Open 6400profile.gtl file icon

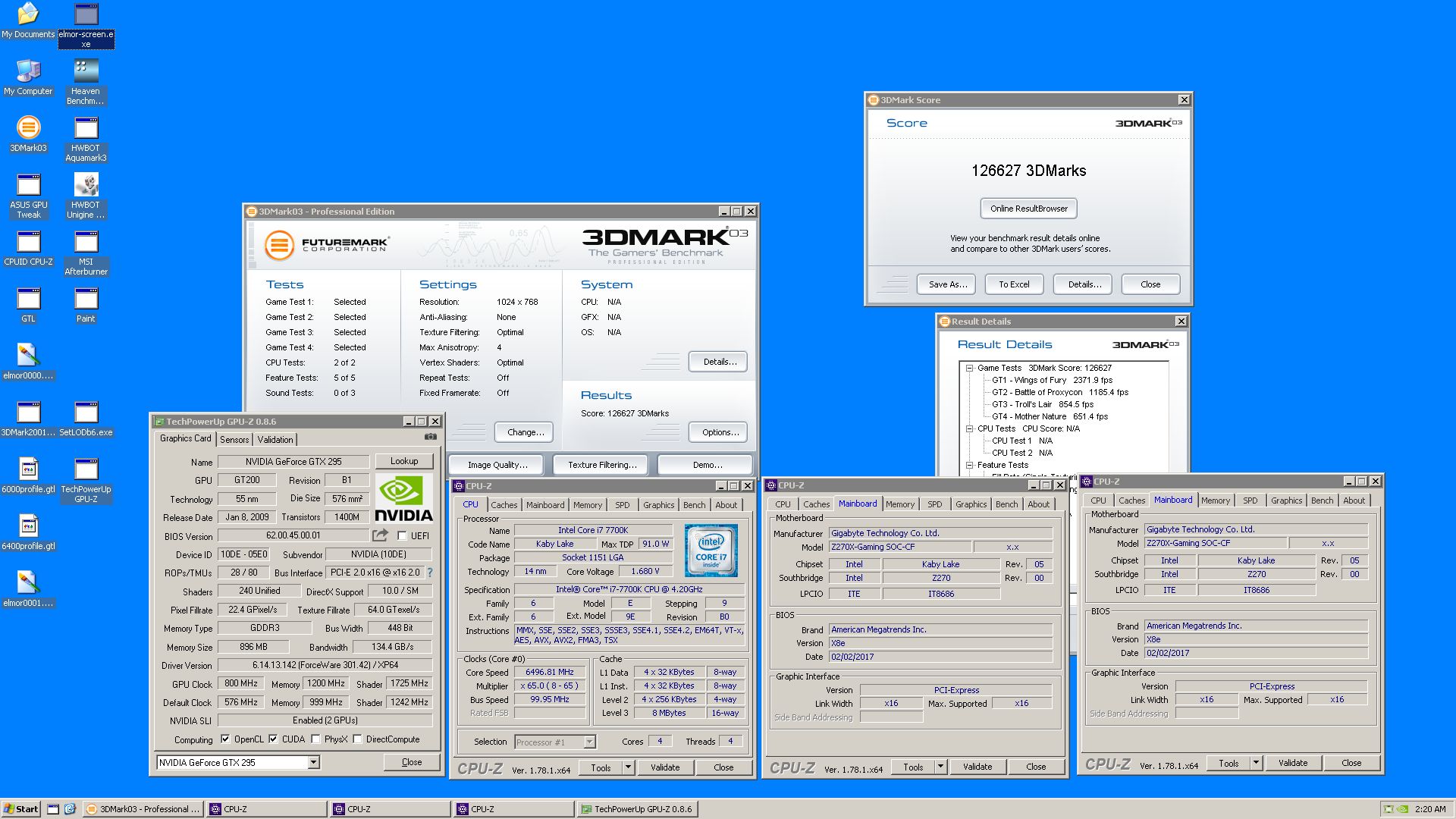(28, 532)
